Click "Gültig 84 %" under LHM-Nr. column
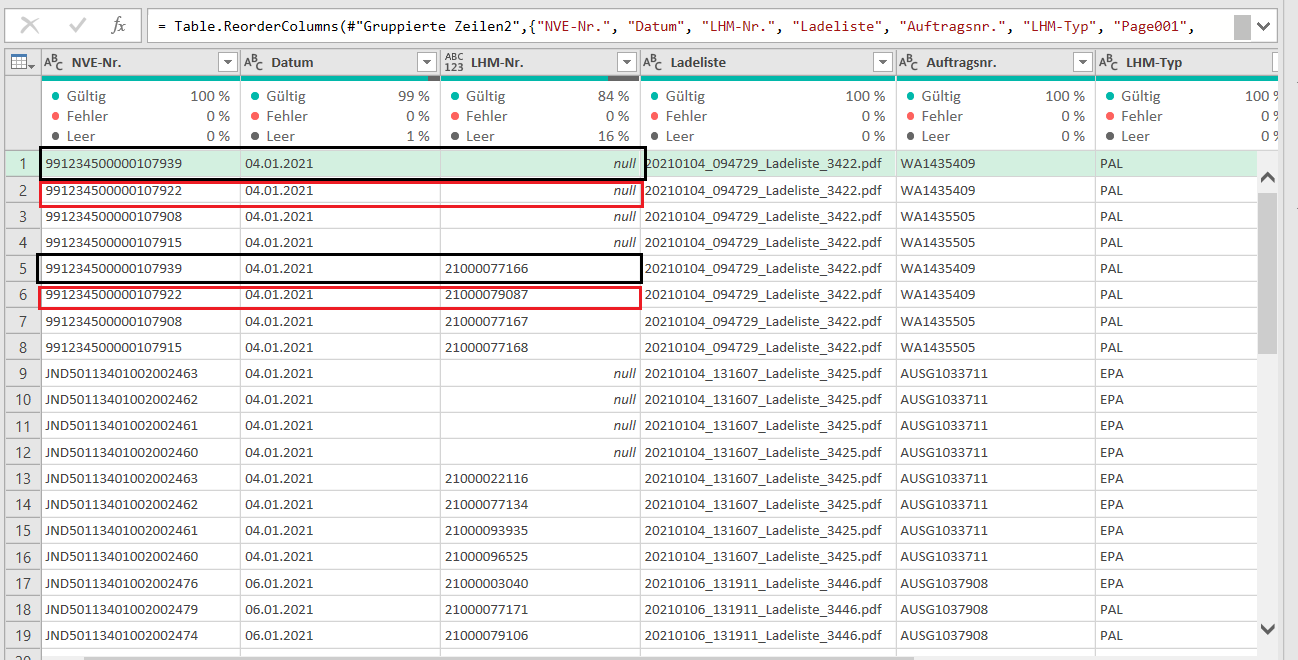Screen dimensions: 1298x660 point(541,96)
